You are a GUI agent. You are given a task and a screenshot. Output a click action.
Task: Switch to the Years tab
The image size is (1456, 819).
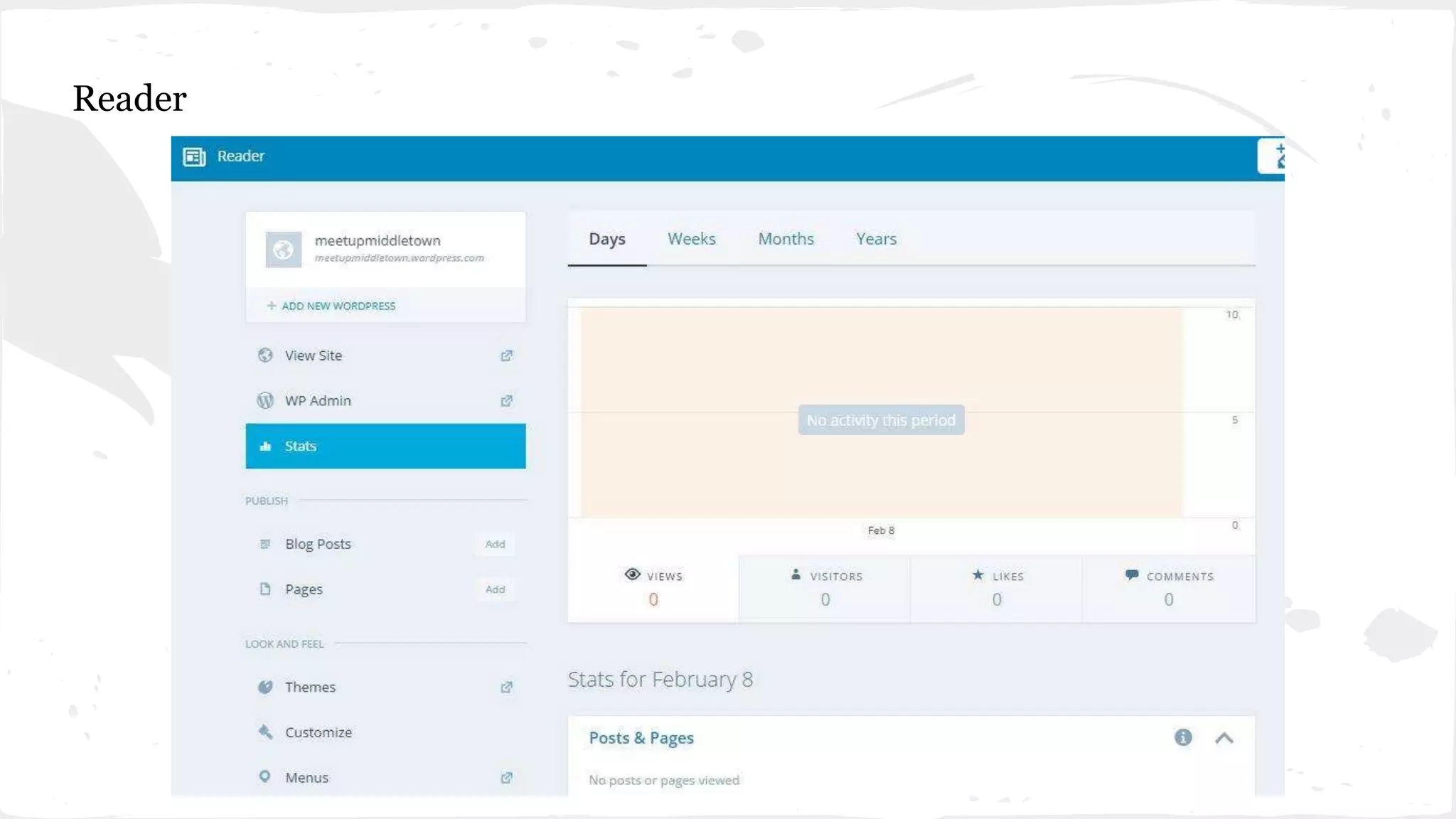[x=876, y=240]
